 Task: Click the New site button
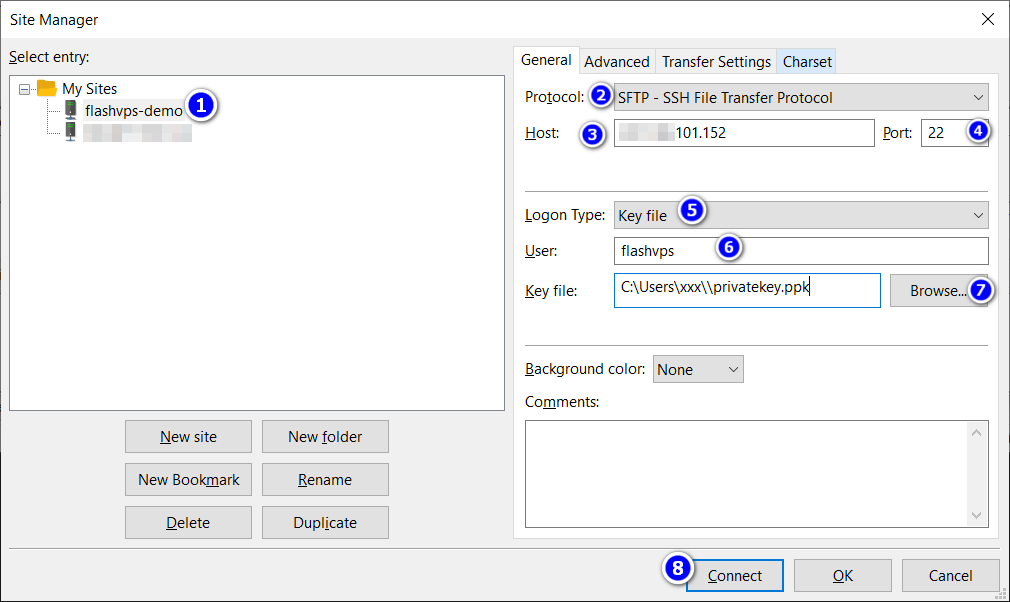188,437
